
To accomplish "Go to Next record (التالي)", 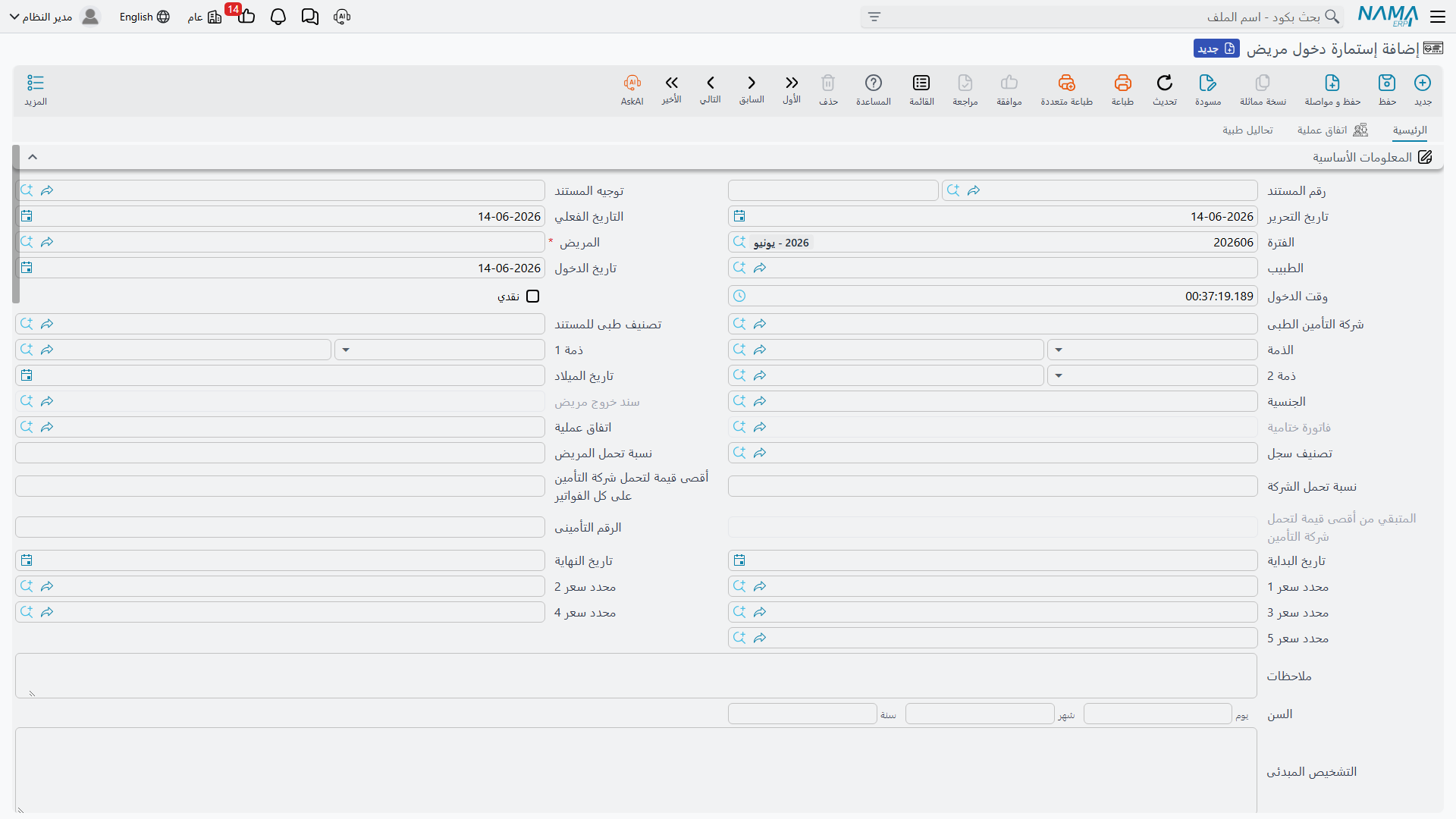I will point(711,89).
